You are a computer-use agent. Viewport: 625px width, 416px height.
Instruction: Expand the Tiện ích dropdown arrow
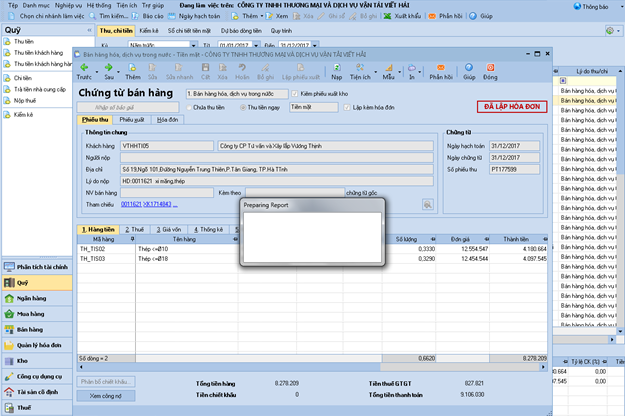[x=375, y=72]
